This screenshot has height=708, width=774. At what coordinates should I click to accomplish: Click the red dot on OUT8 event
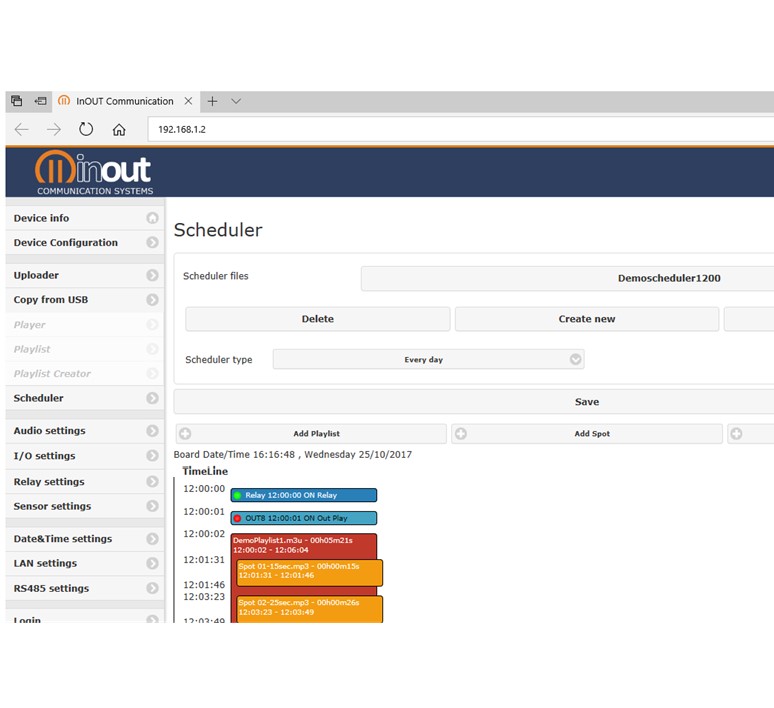(237, 518)
